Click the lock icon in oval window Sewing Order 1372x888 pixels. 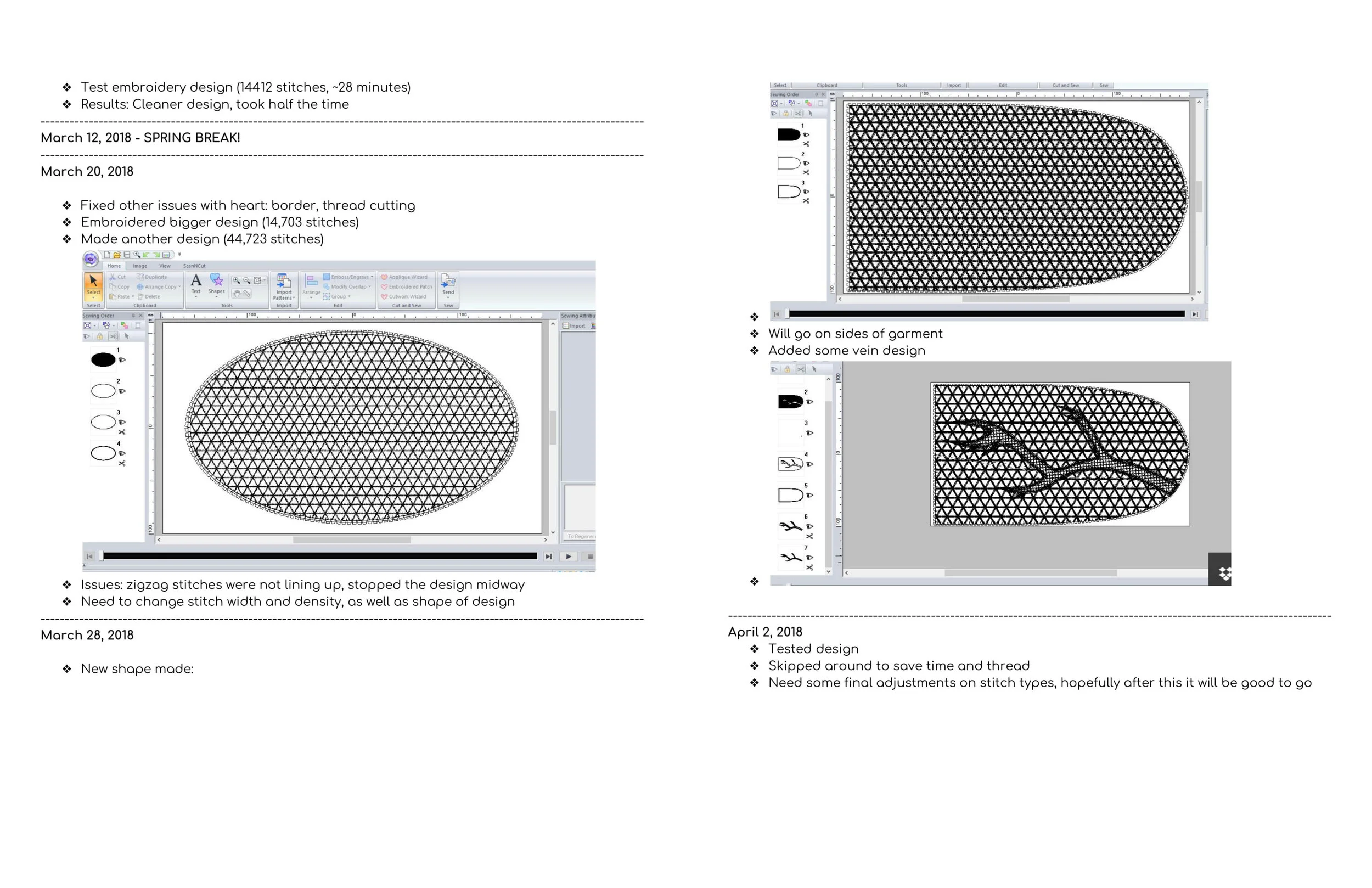point(100,336)
